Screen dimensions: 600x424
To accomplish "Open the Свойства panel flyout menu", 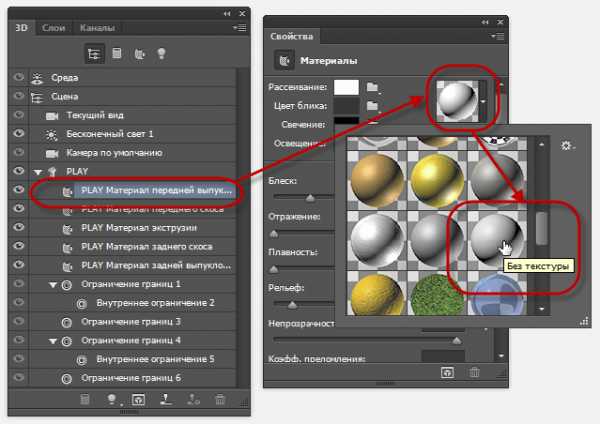I will (498, 36).
